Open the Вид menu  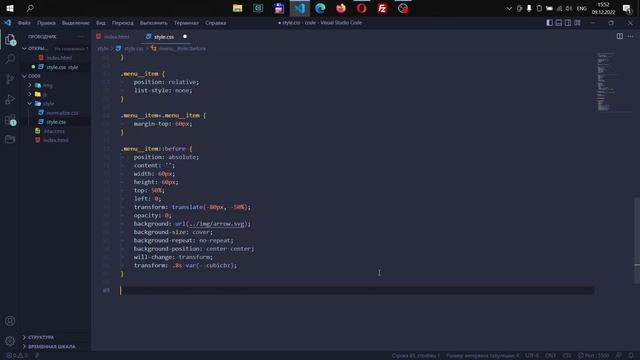click(x=101, y=23)
